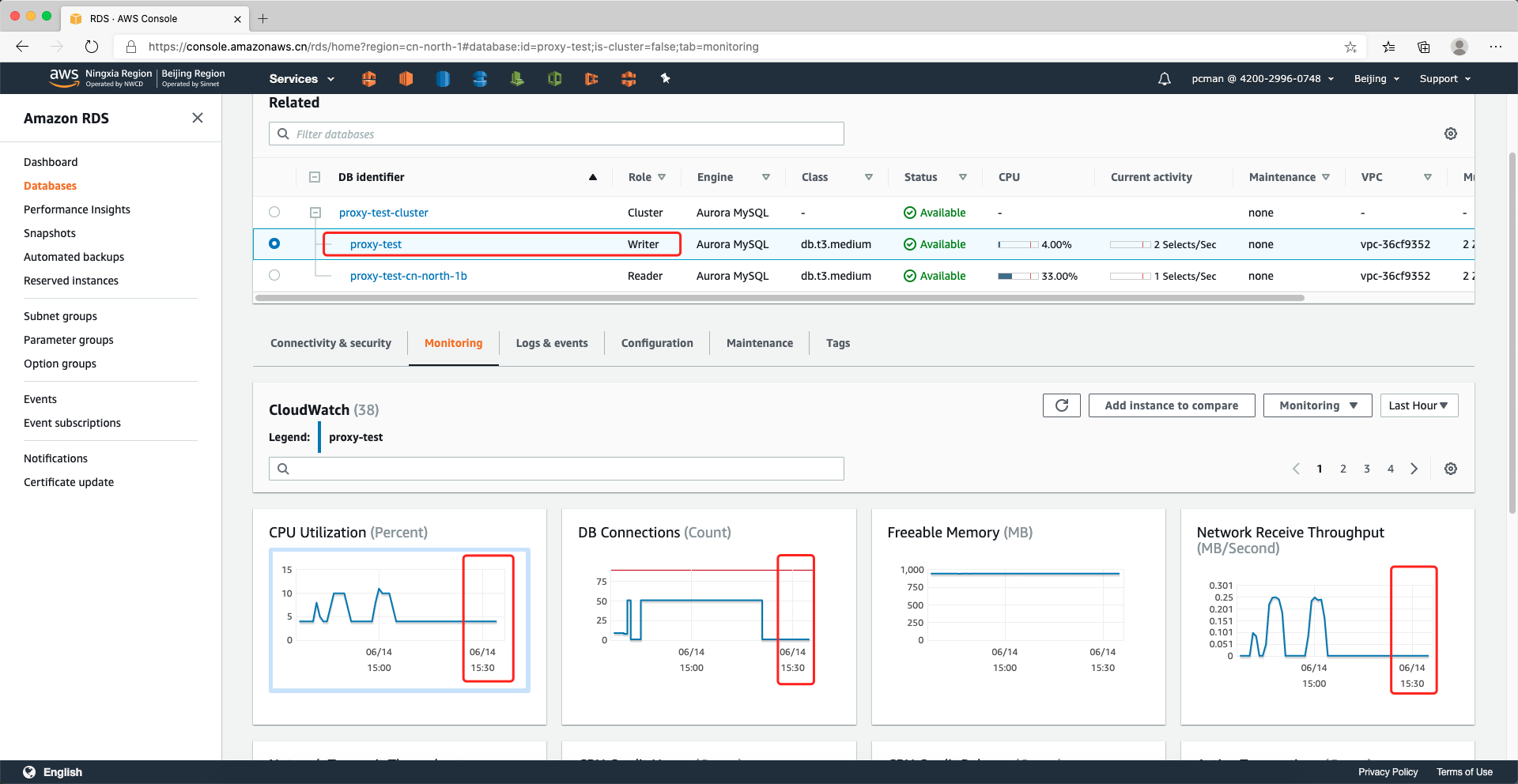The width and height of the screenshot is (1518, 784).
Task: Select the proxy-test-cluster radio button
Action: click(274, 212)
